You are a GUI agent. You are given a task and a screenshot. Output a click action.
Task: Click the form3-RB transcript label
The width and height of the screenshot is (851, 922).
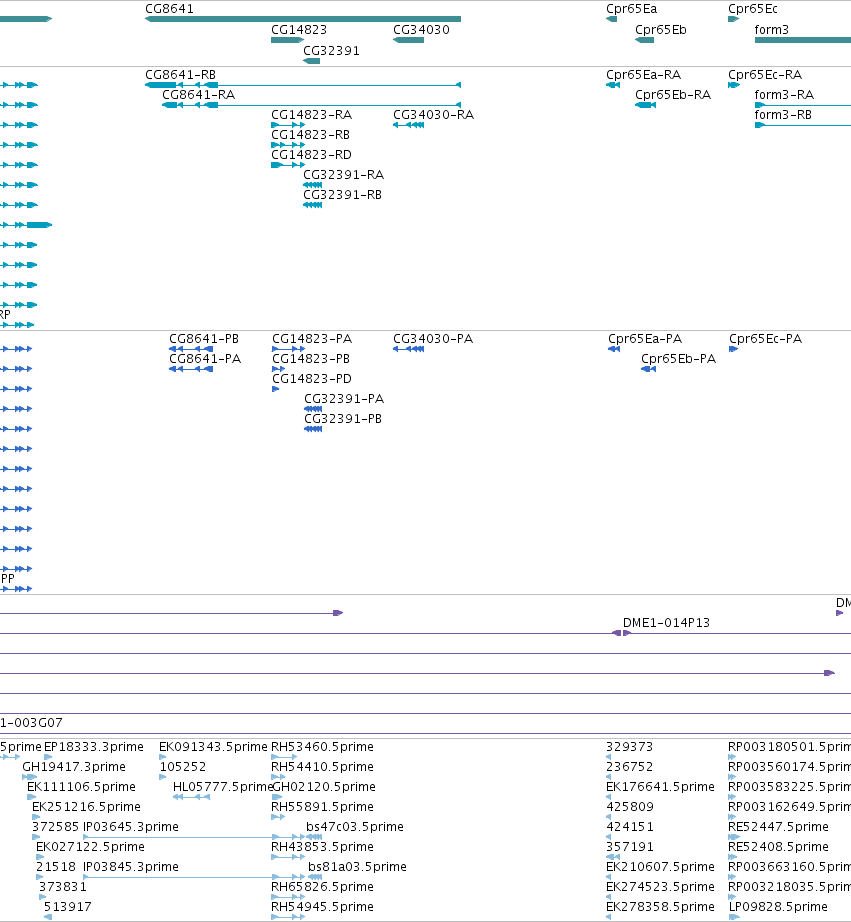pyautogui.click(x=783, y=115)
